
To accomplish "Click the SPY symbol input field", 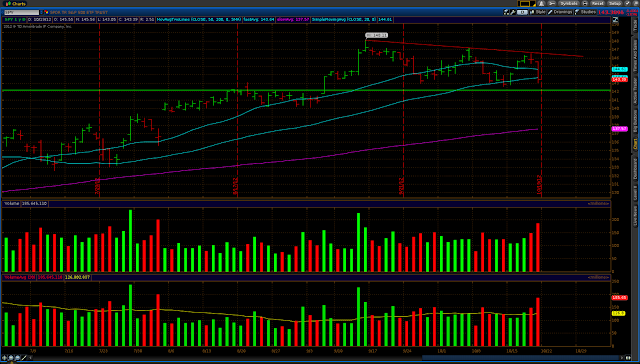I will point(22,12).
